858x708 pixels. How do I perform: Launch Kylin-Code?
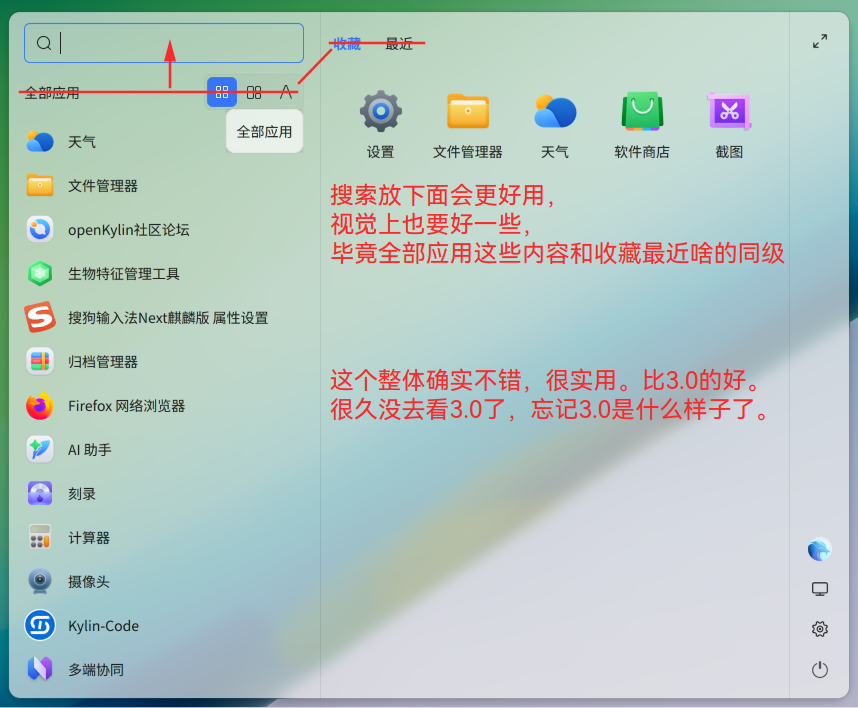[164, 625]
